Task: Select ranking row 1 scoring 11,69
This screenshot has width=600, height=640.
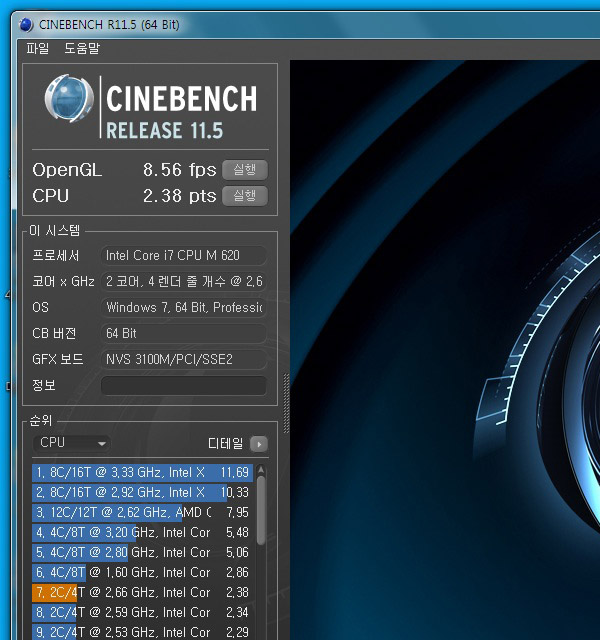Action: pos(142,473)
